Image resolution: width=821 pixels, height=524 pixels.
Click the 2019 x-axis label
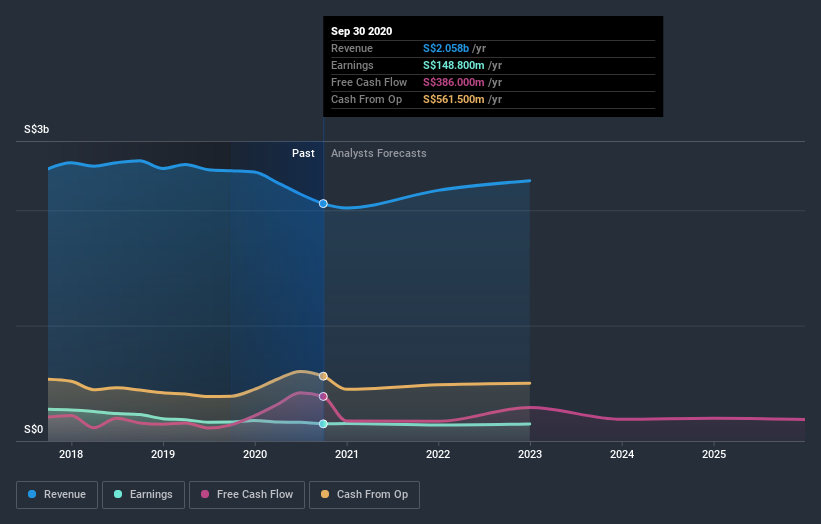coord(163,454)
